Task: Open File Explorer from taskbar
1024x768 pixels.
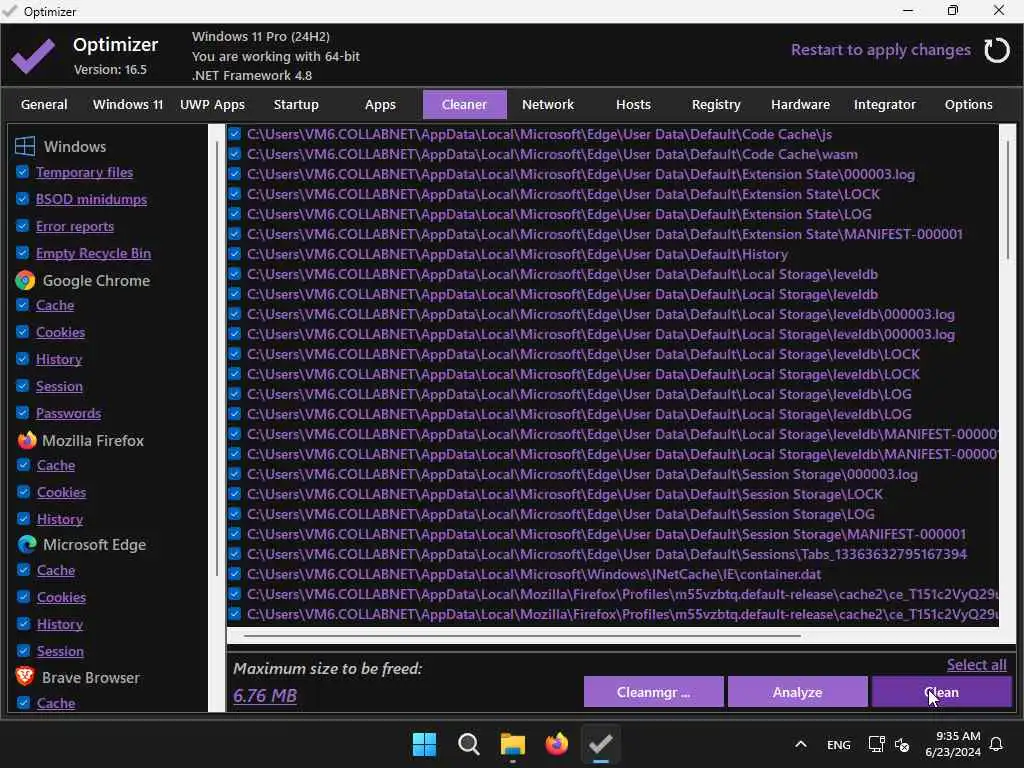Action: [513, 744]
